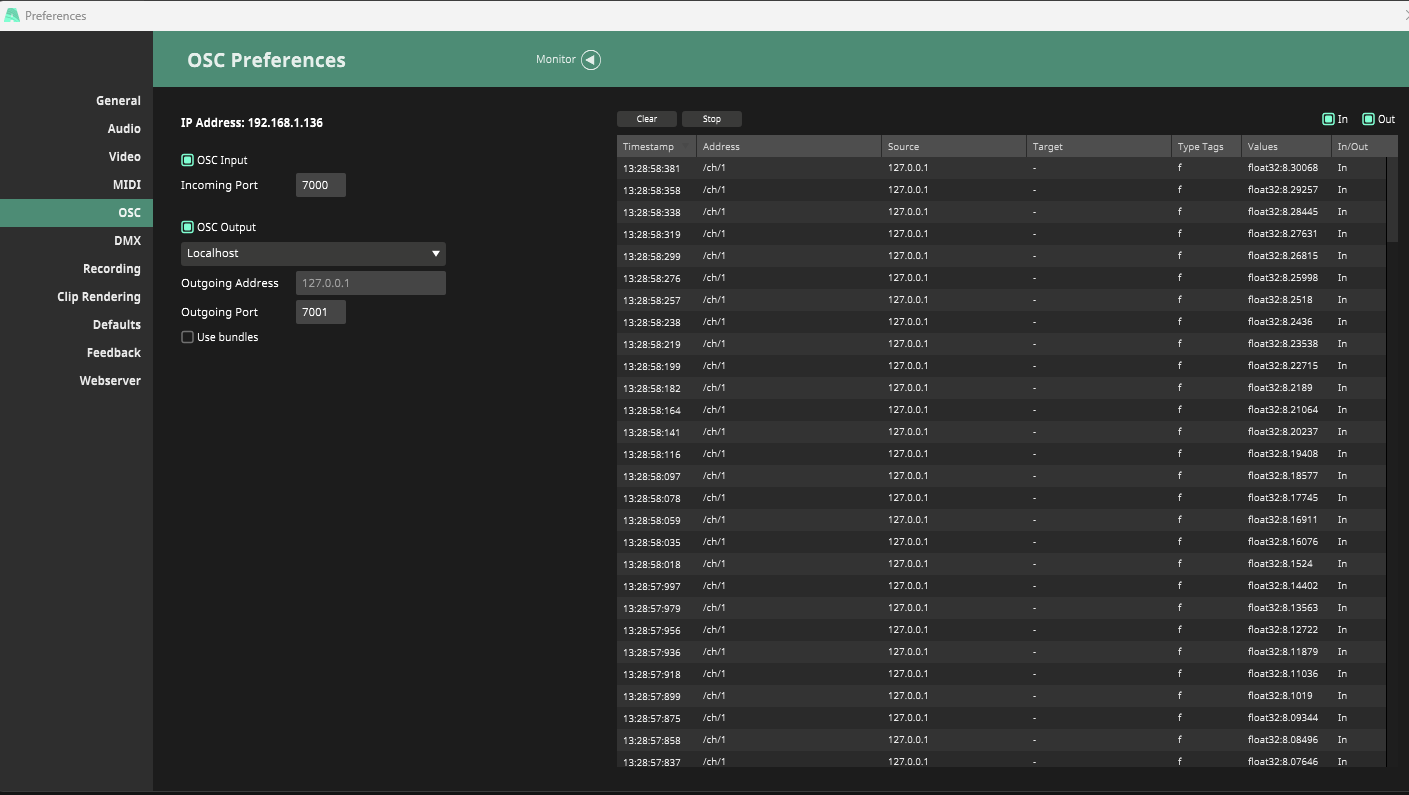Click the Timestamp column header

click(656, 147)
